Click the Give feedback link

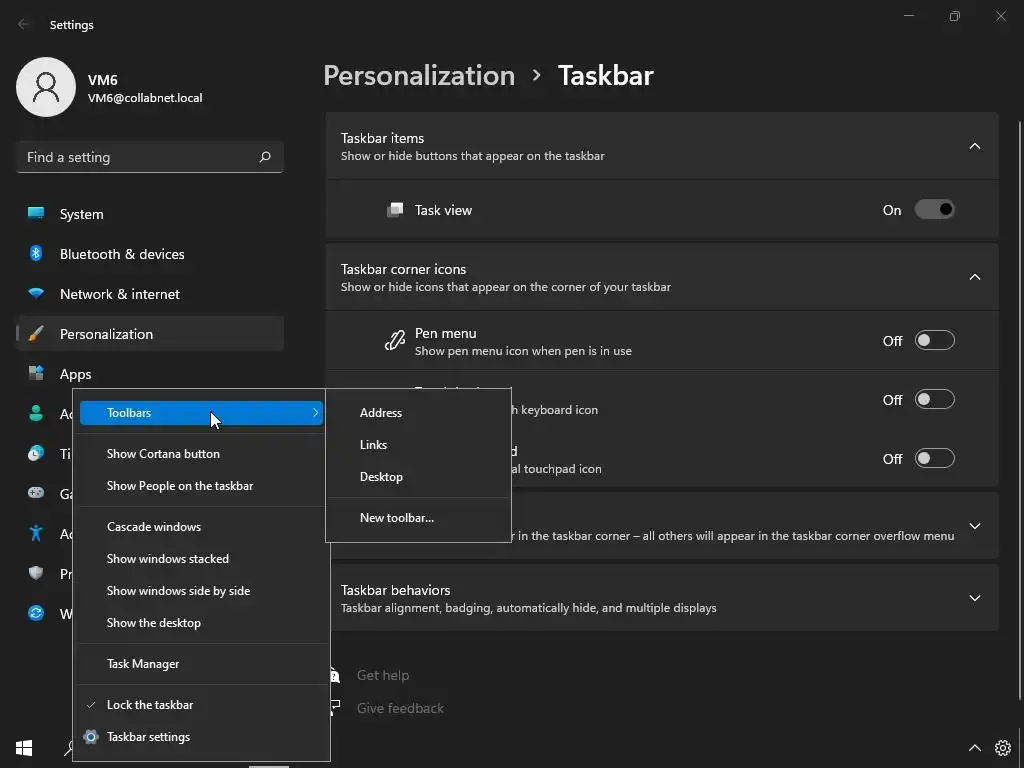[400, 708]
